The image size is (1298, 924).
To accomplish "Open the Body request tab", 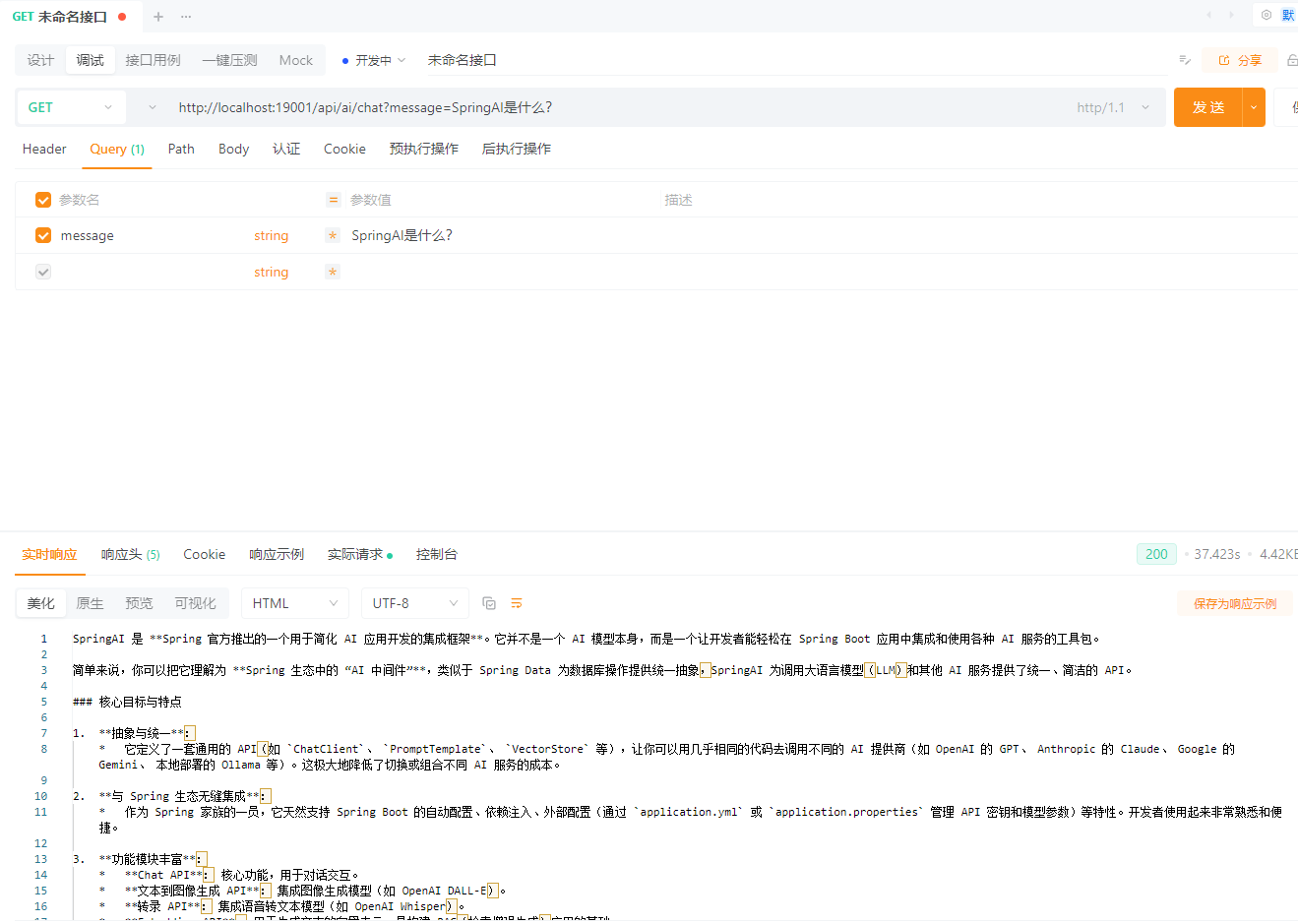I will pos(233,149).
